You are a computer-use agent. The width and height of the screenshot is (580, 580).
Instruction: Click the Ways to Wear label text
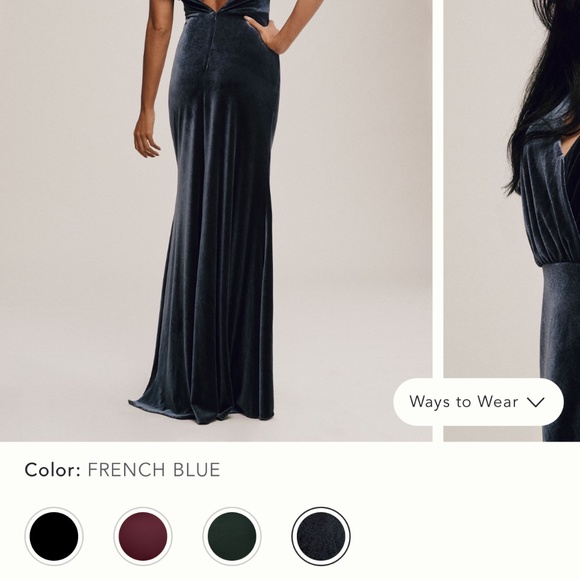463,402
